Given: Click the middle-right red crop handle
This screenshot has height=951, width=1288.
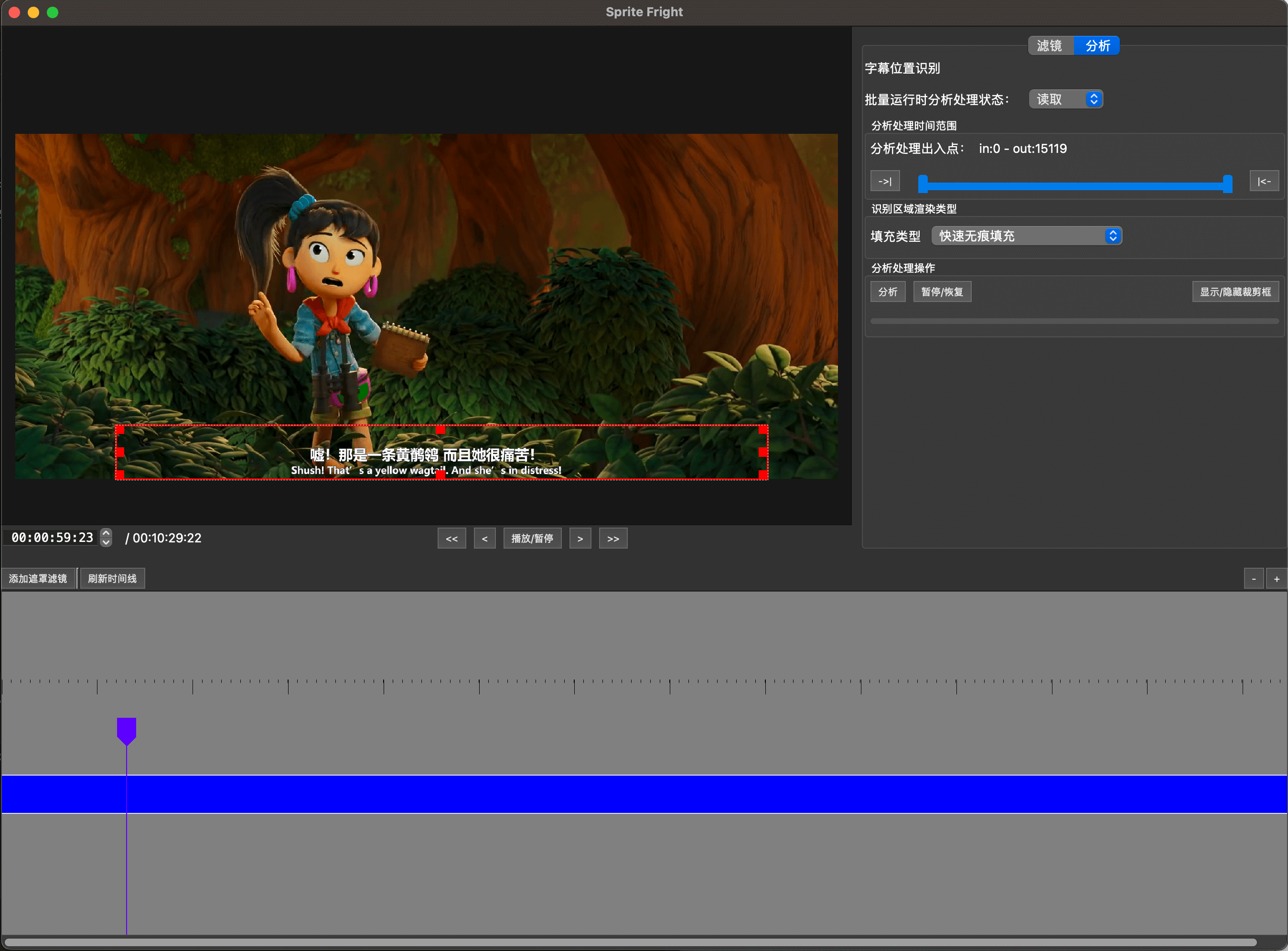Looking at the screenshot, I should tap(762, 452).
